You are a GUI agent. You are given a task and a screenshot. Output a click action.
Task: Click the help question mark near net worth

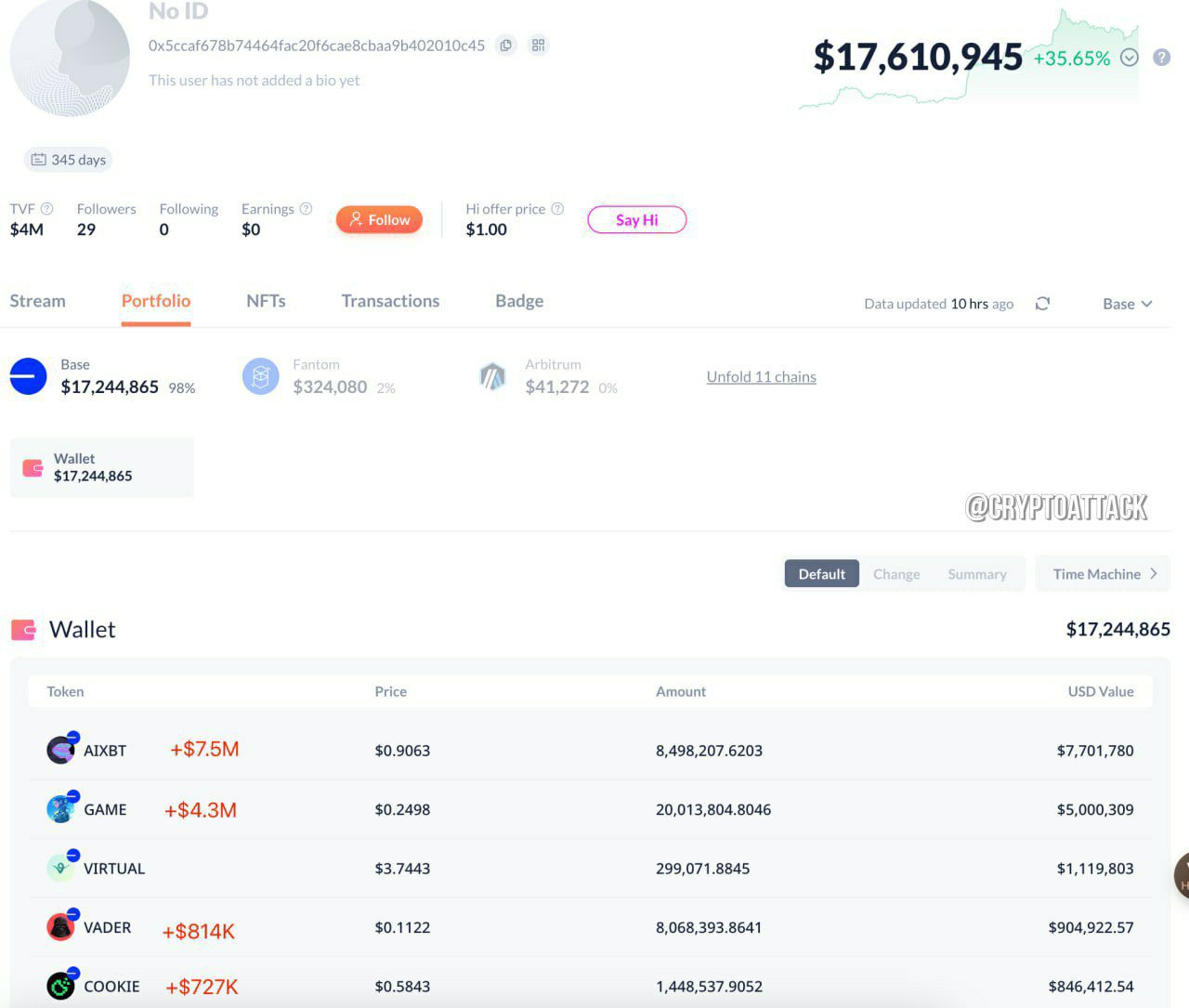click(1161, 58)
